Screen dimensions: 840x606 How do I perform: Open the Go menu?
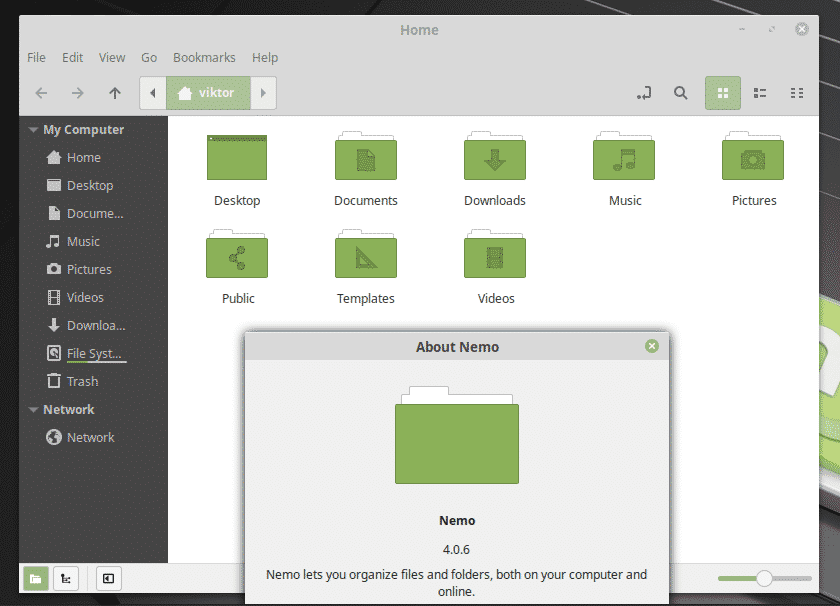tap(149, 57)
